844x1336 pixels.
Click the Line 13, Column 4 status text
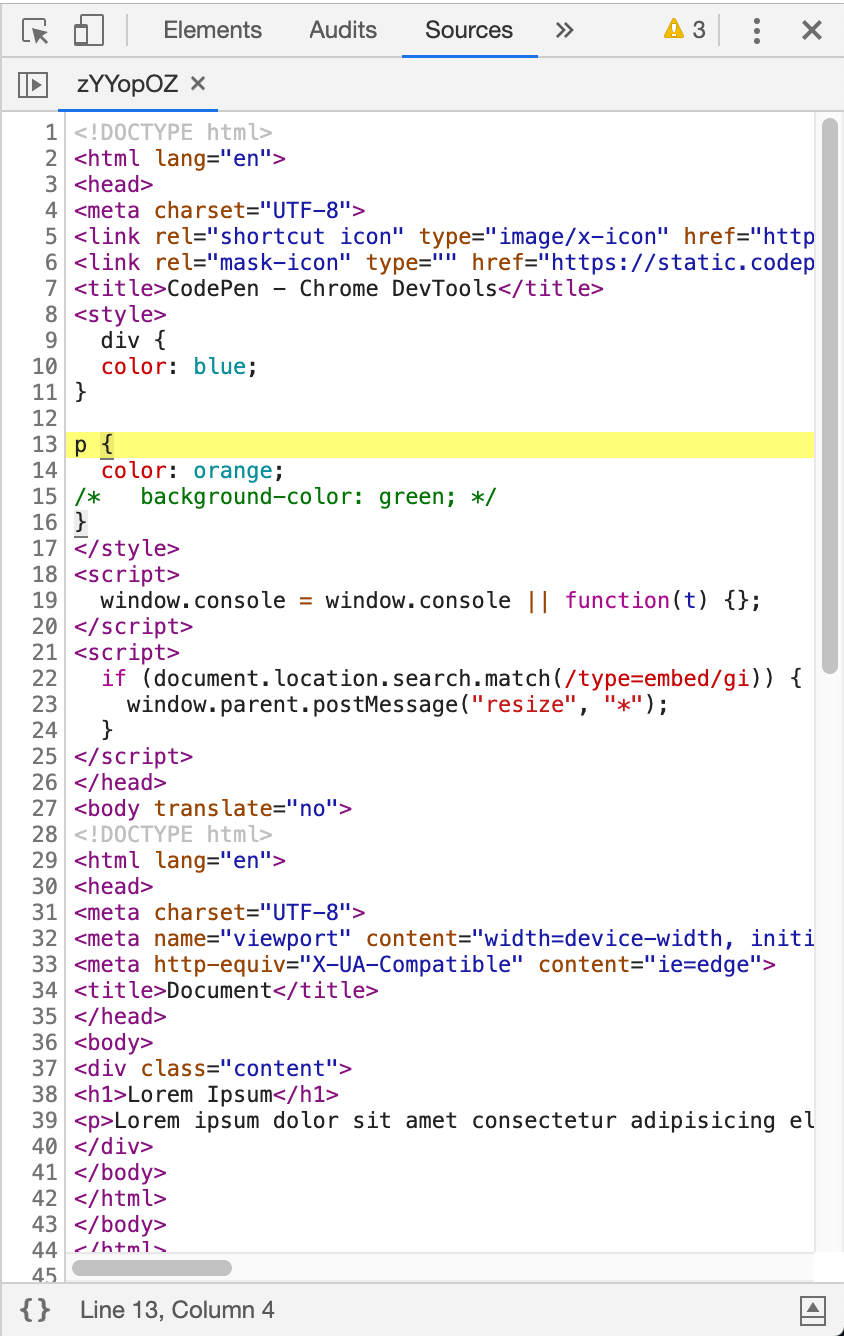[176, 1309]
